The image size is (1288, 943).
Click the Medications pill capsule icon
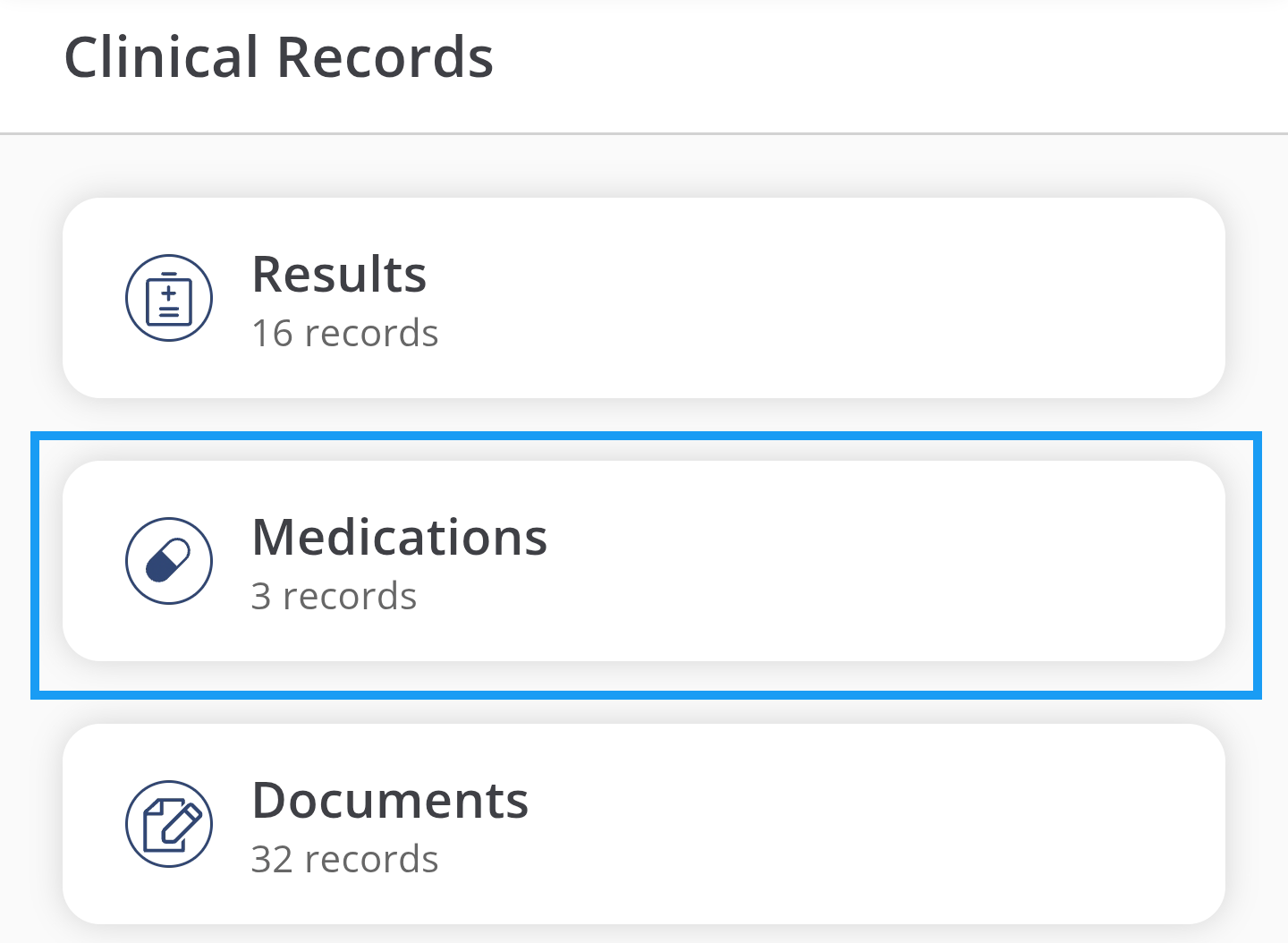pyautogui.click(x=168, y=562)
